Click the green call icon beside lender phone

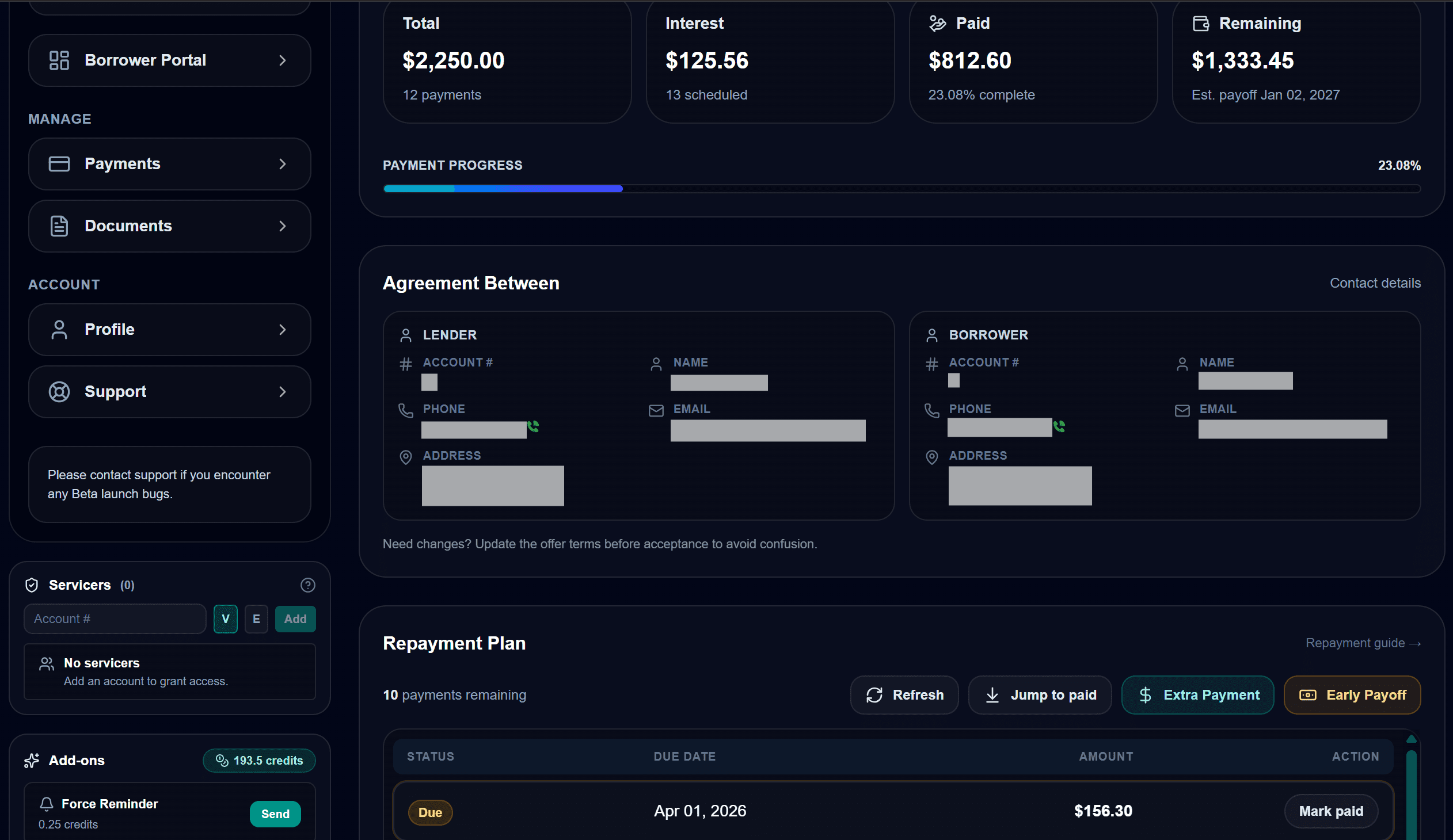point(533,427)
